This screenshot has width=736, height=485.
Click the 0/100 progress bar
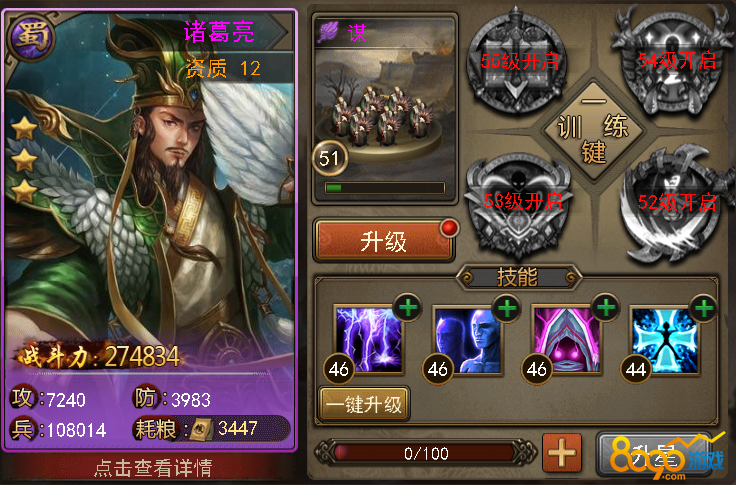tap(426, 454)
